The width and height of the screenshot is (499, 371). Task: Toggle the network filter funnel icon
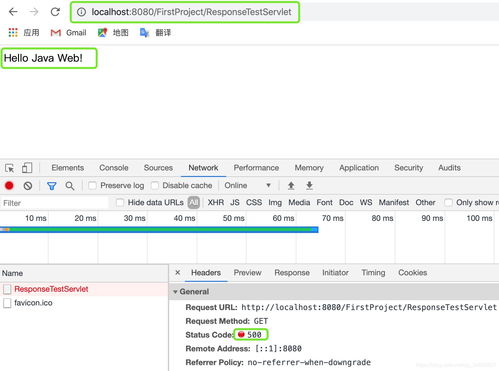click(x=52, y=186)
